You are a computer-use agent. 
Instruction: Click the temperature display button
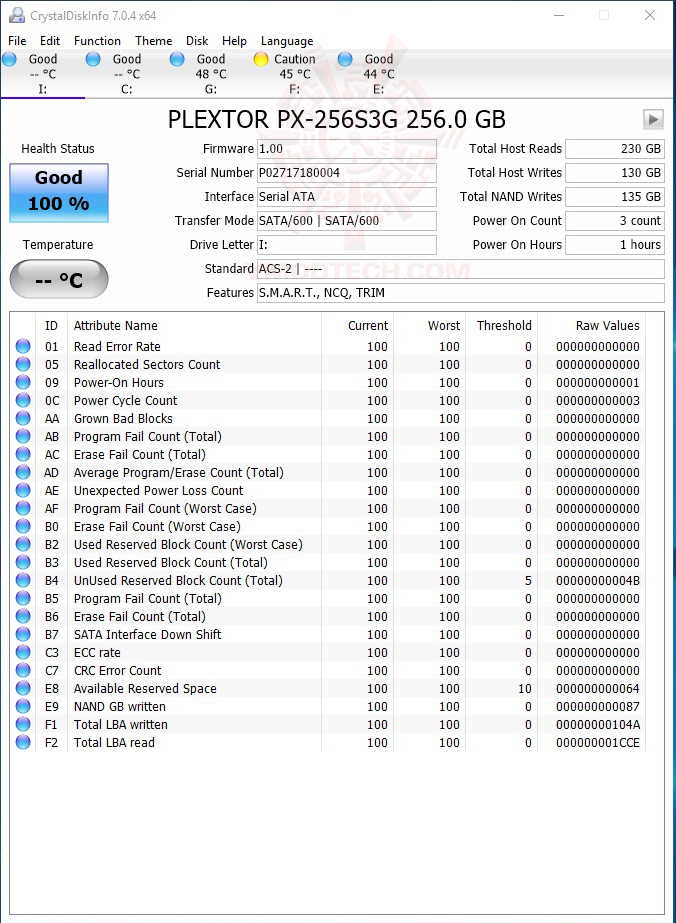[x=59, y=278]
